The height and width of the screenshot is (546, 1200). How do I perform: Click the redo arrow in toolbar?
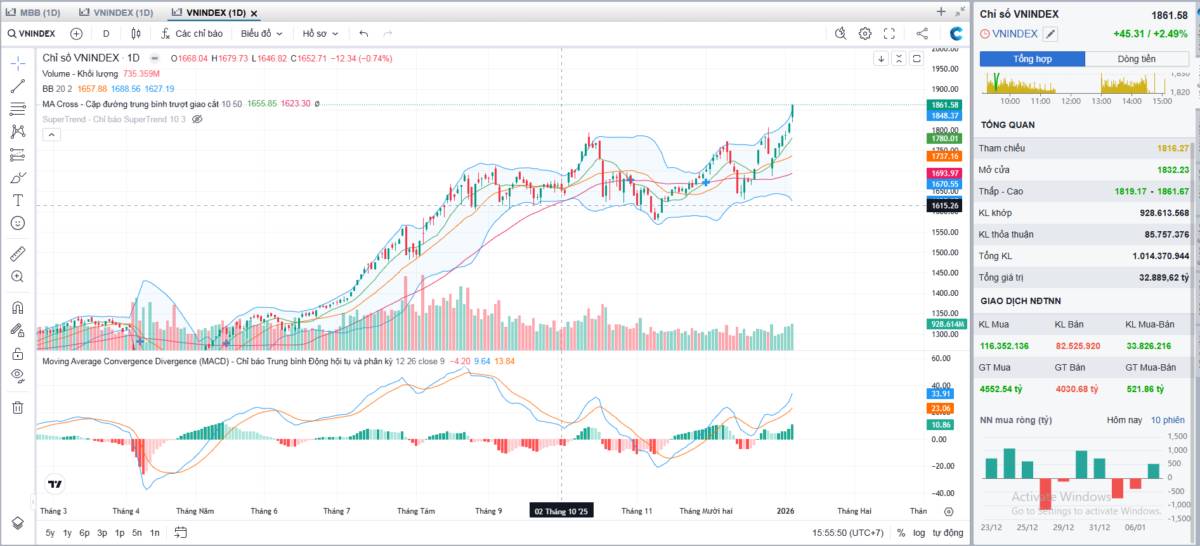click(388, 33)
